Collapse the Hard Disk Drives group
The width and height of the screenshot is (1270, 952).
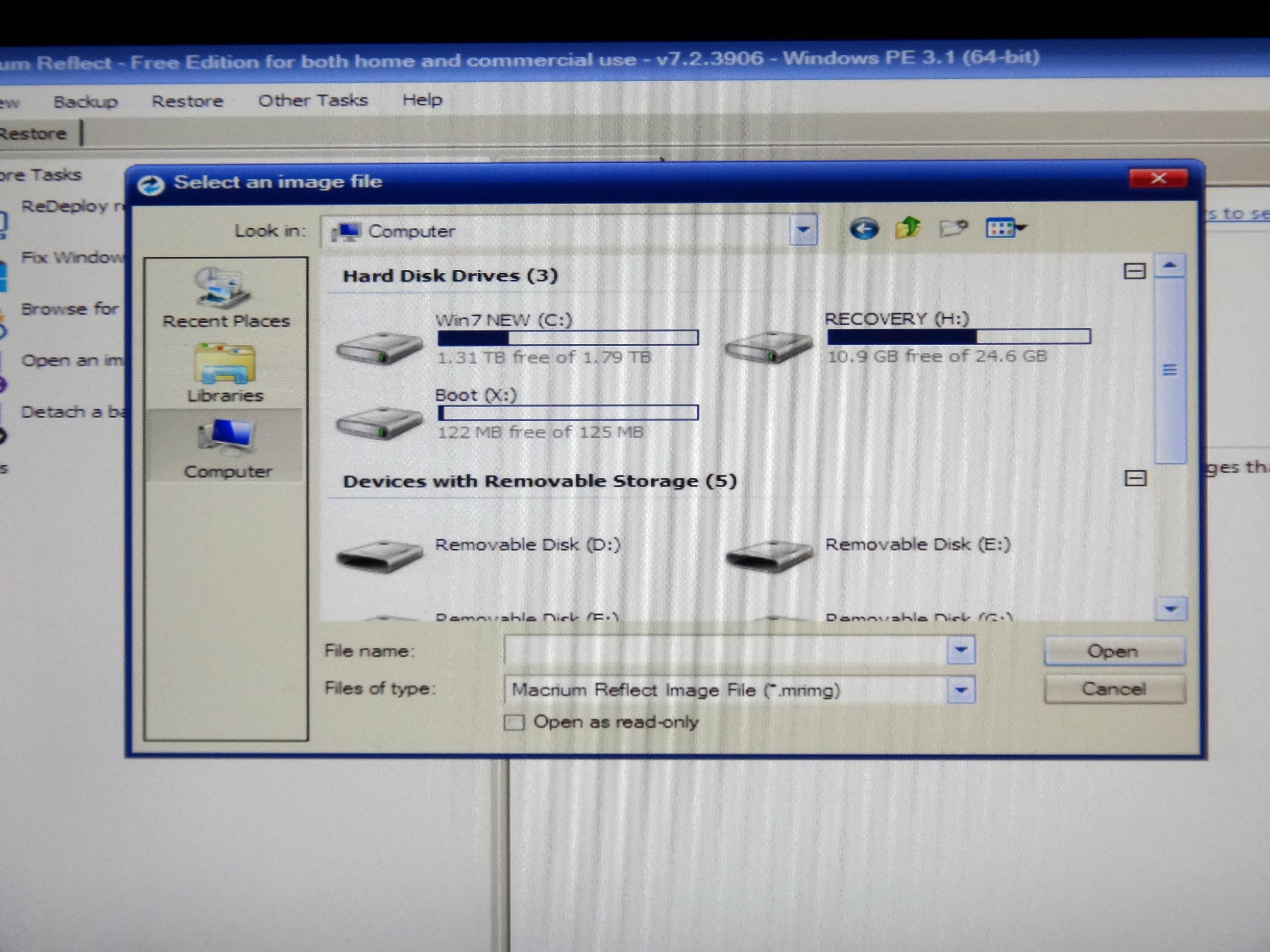[1134, 271]
